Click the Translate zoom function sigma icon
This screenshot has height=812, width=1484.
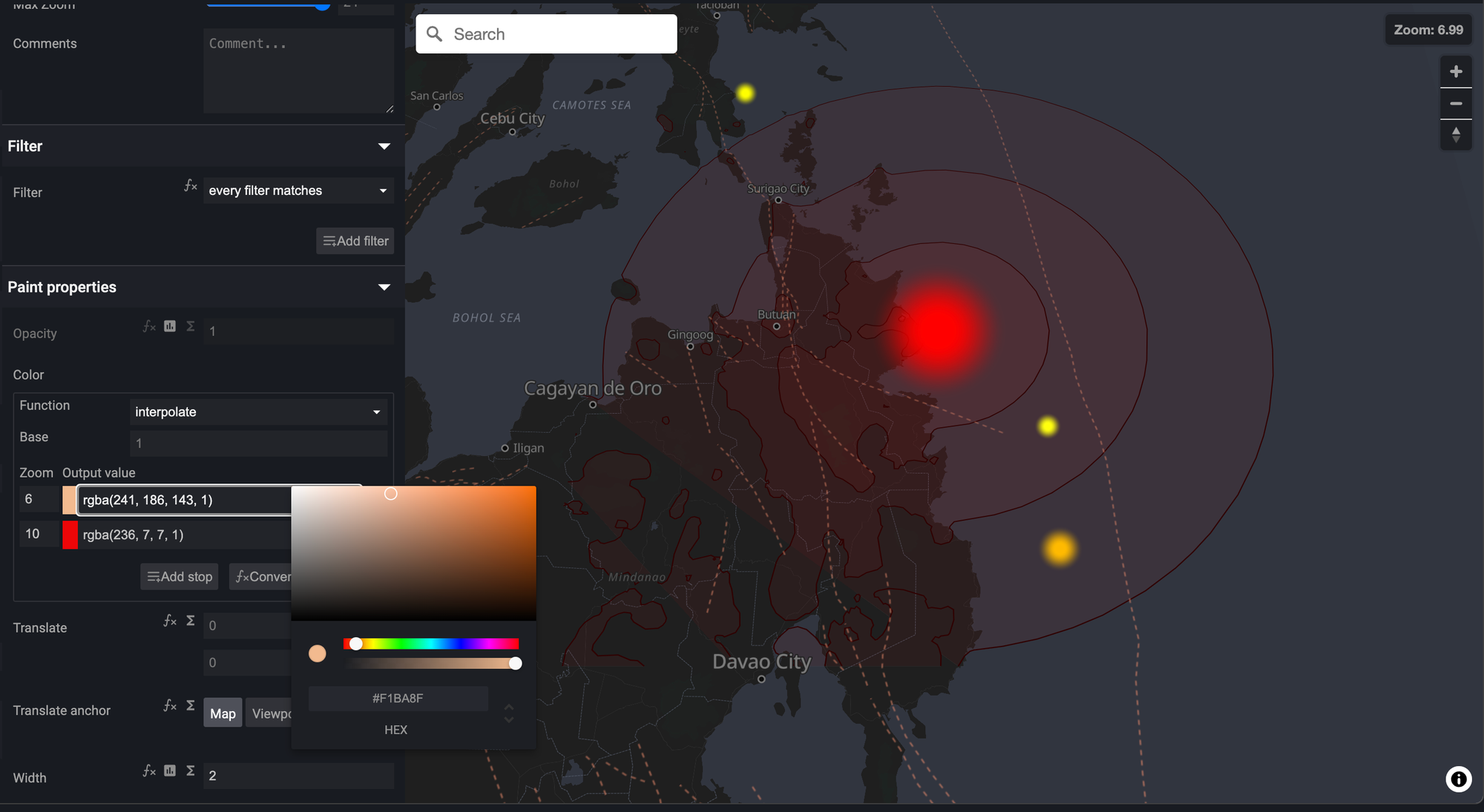pos(191,621)
